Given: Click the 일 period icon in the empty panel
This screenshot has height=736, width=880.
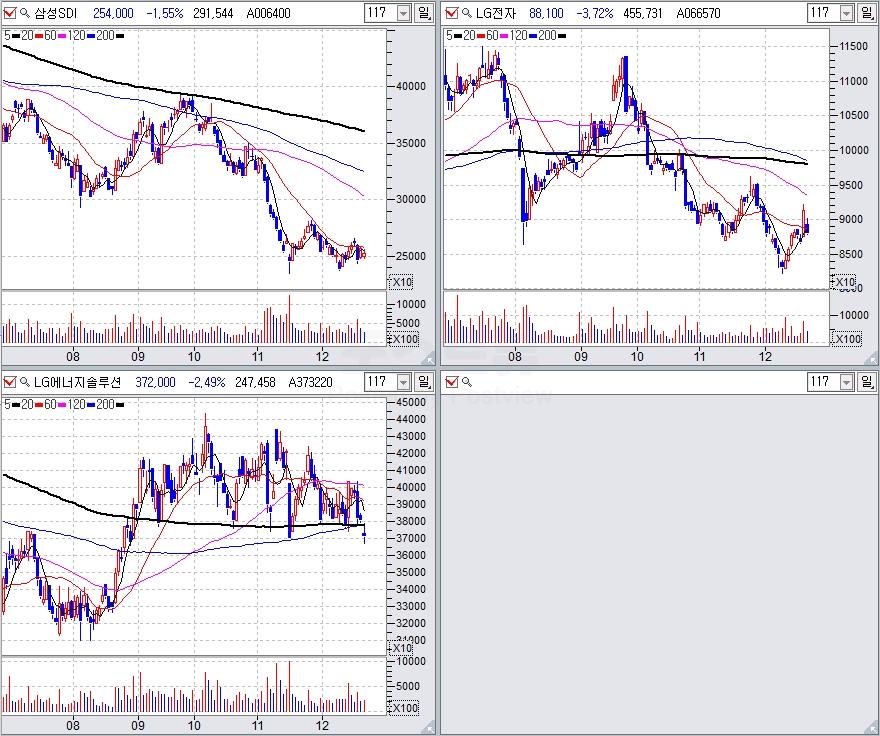Looking at the screenshot, I should click(x=866, y=381).
